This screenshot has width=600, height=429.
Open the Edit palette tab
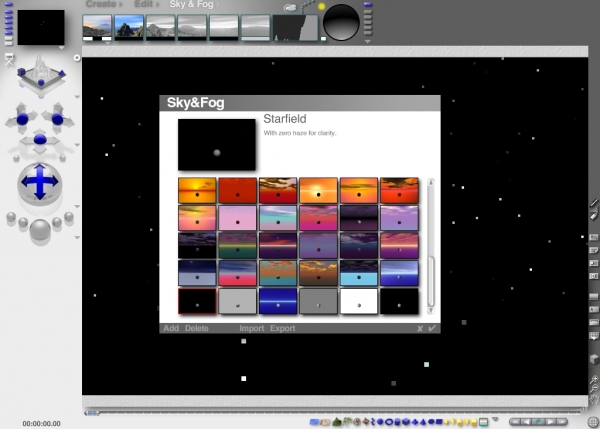point(144,4)
